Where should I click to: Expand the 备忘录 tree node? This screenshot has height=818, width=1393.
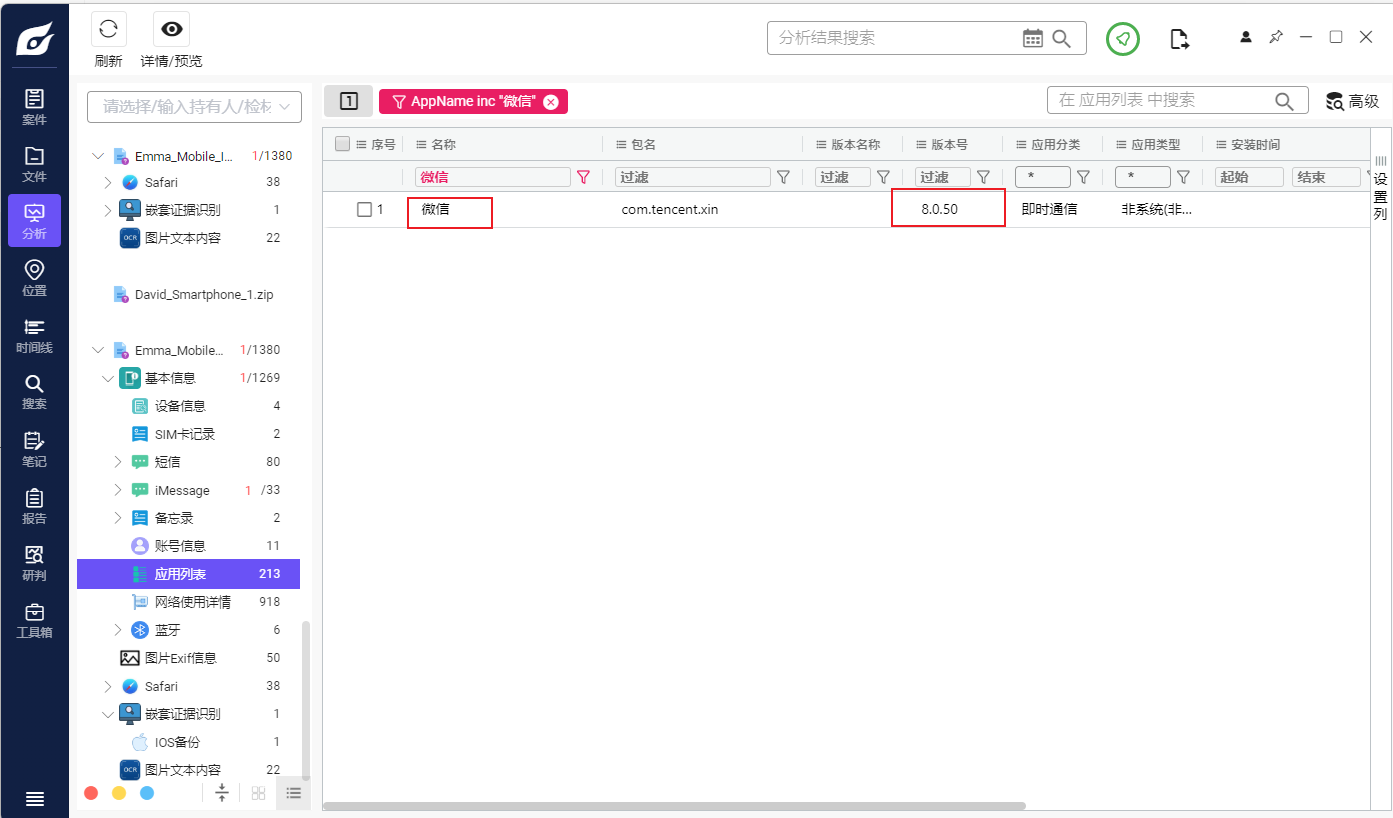(x=117, y=518)
